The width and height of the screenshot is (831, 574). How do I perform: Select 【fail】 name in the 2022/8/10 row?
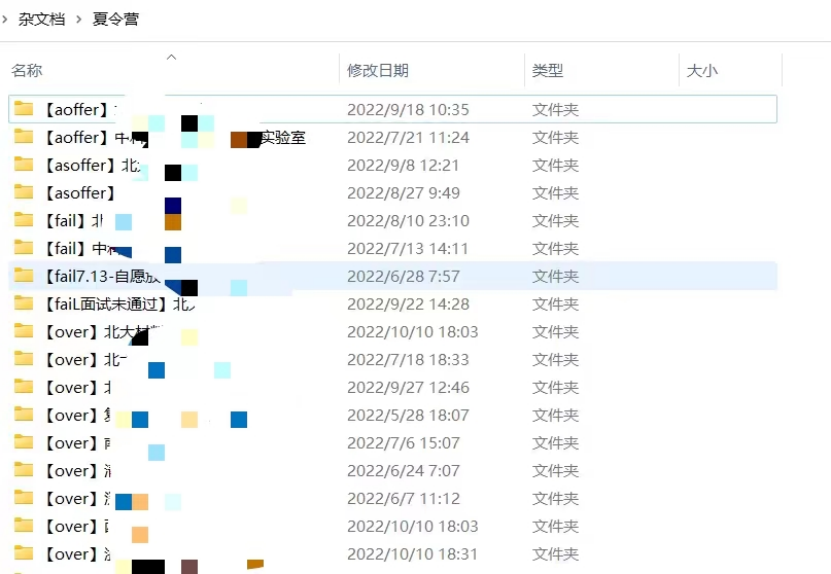65,220
